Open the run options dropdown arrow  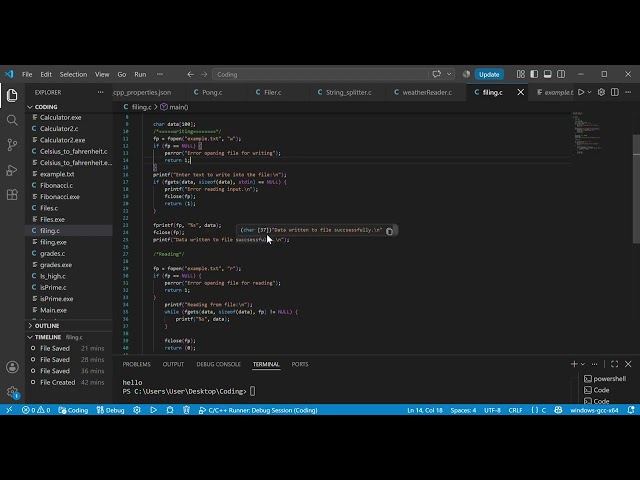point(589,92)
